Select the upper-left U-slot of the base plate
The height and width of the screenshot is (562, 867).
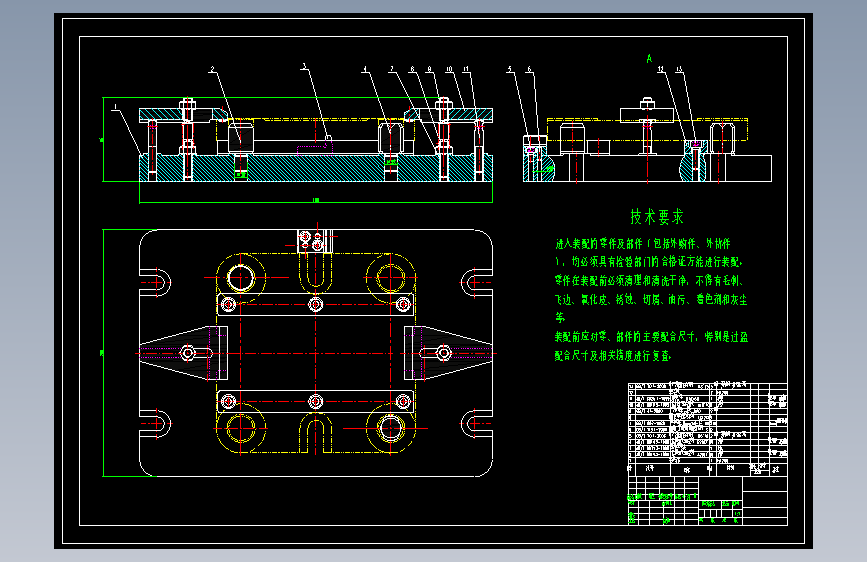(155, 282)
